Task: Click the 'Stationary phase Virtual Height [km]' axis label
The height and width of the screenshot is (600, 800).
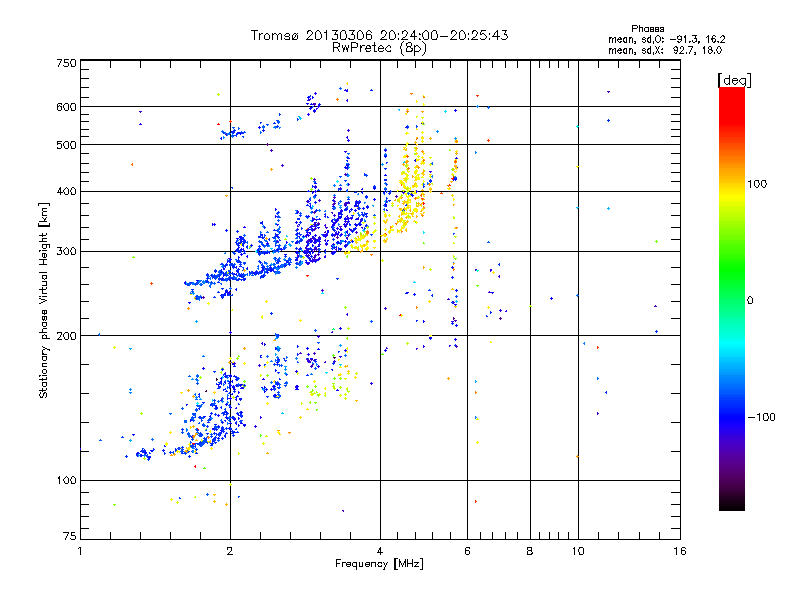Action: click(44, 301)
